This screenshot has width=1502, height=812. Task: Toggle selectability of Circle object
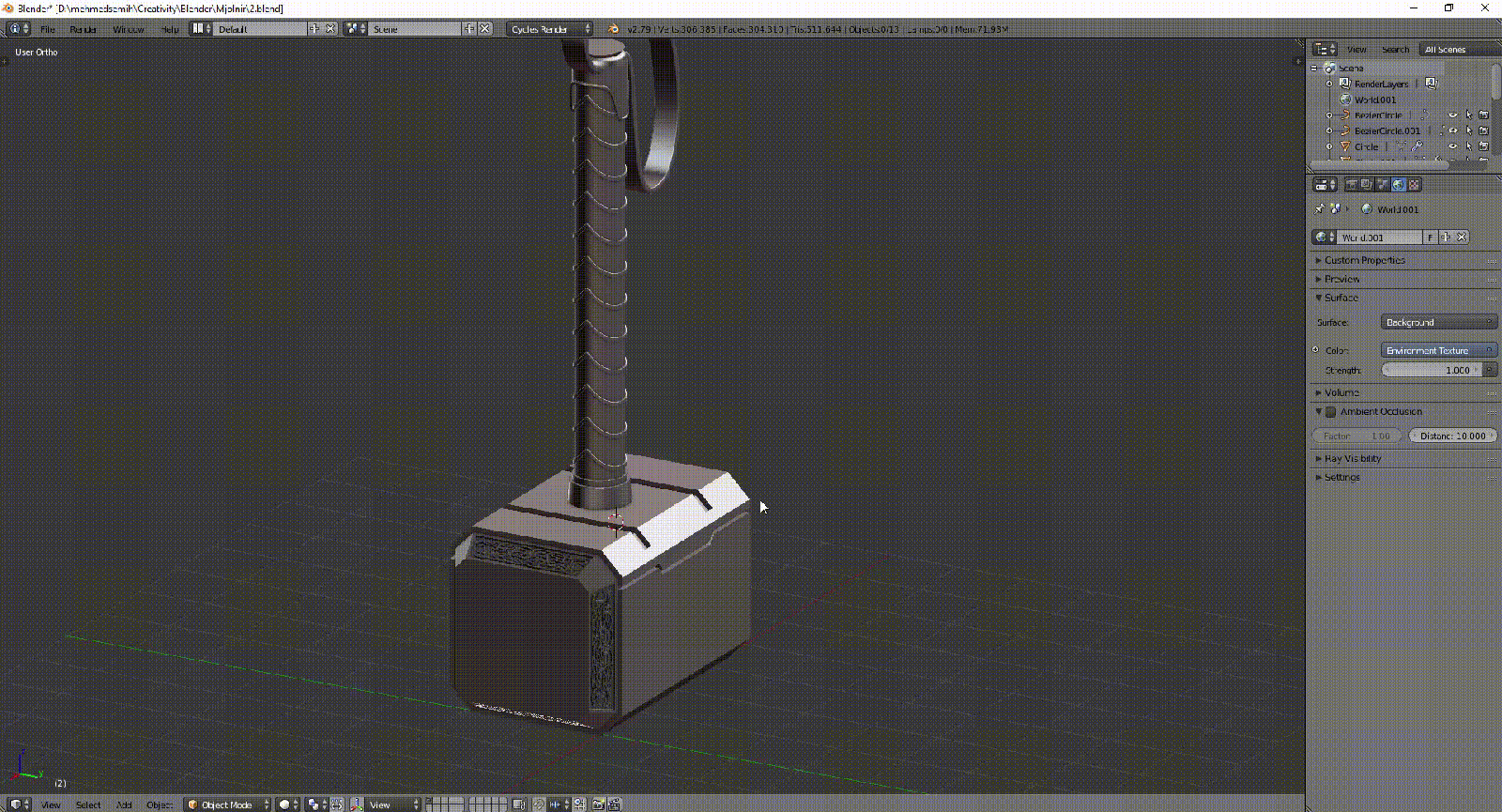(1469, 146)
